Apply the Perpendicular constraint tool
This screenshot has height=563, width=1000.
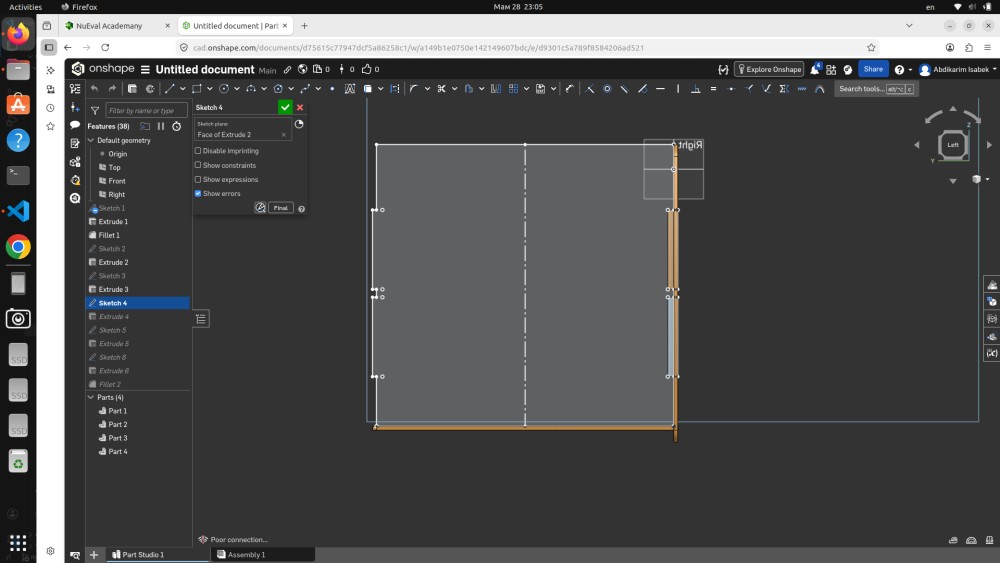[696, 89]
